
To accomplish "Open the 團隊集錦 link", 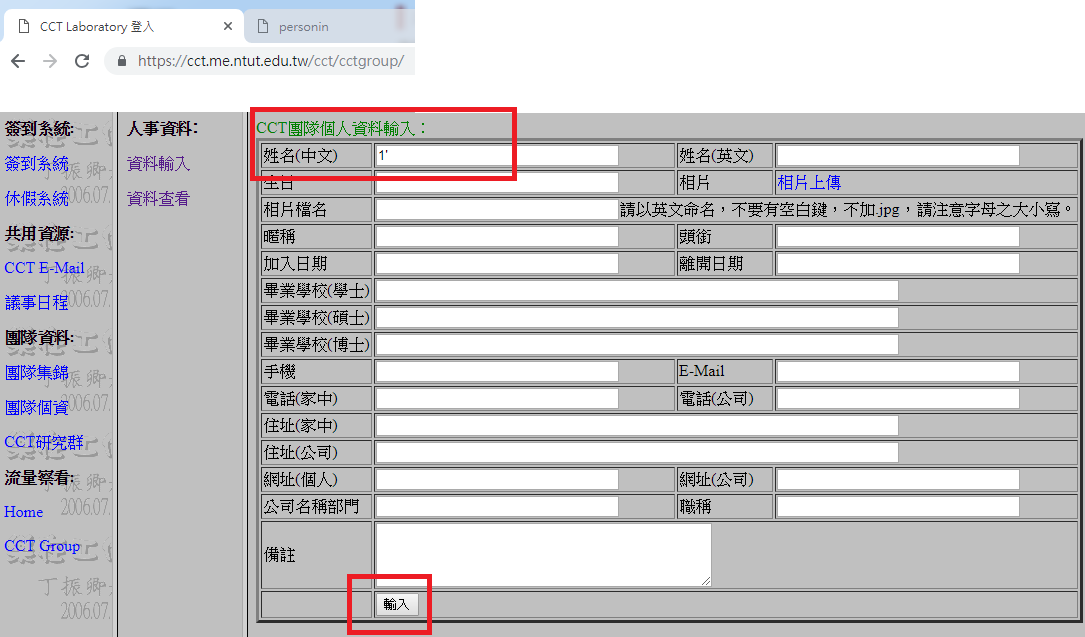I will pyautogui.click(x=36, y=373).
